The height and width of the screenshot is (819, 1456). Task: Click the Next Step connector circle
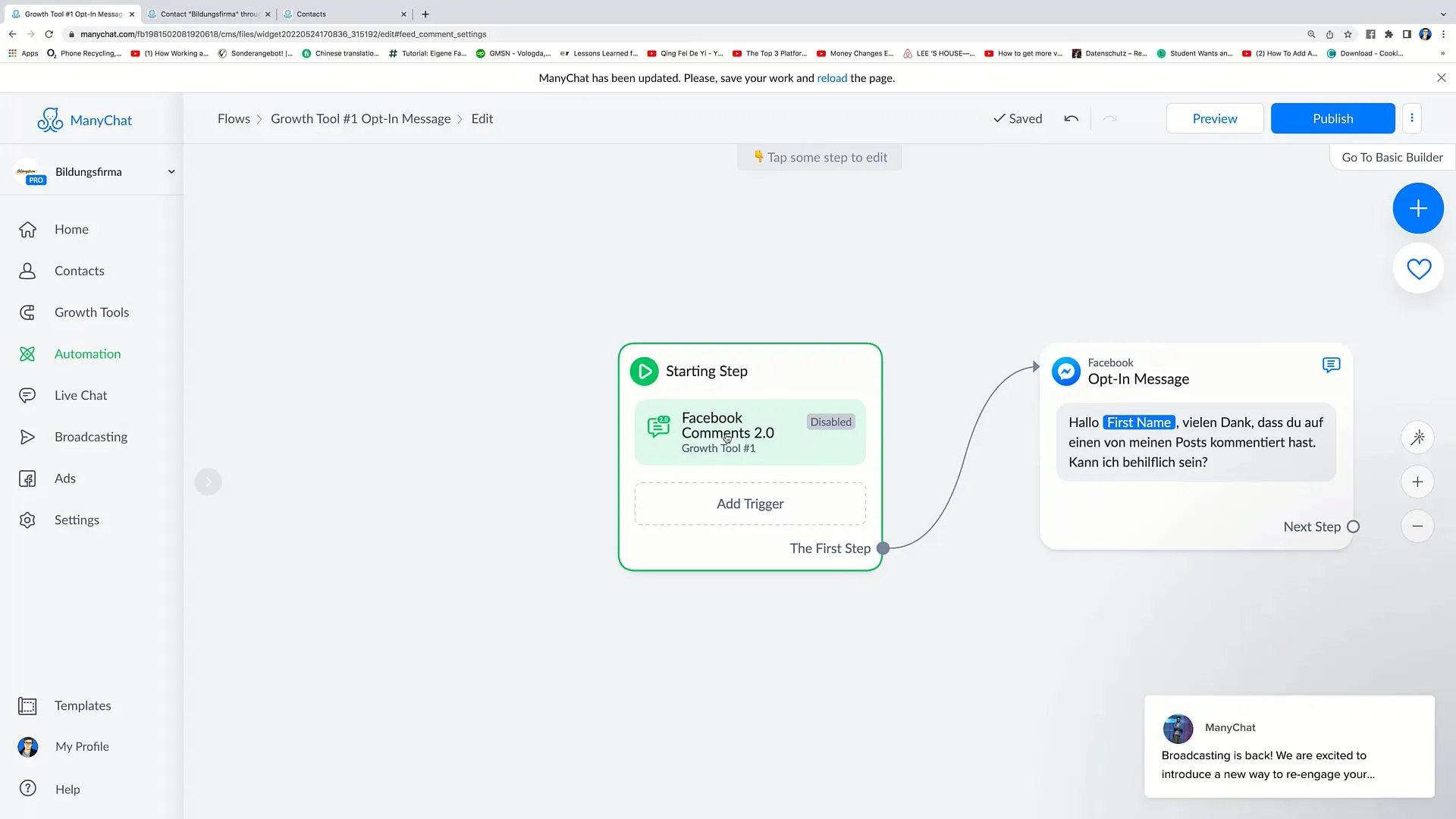pyautogui.click(x=1353, y=526)
